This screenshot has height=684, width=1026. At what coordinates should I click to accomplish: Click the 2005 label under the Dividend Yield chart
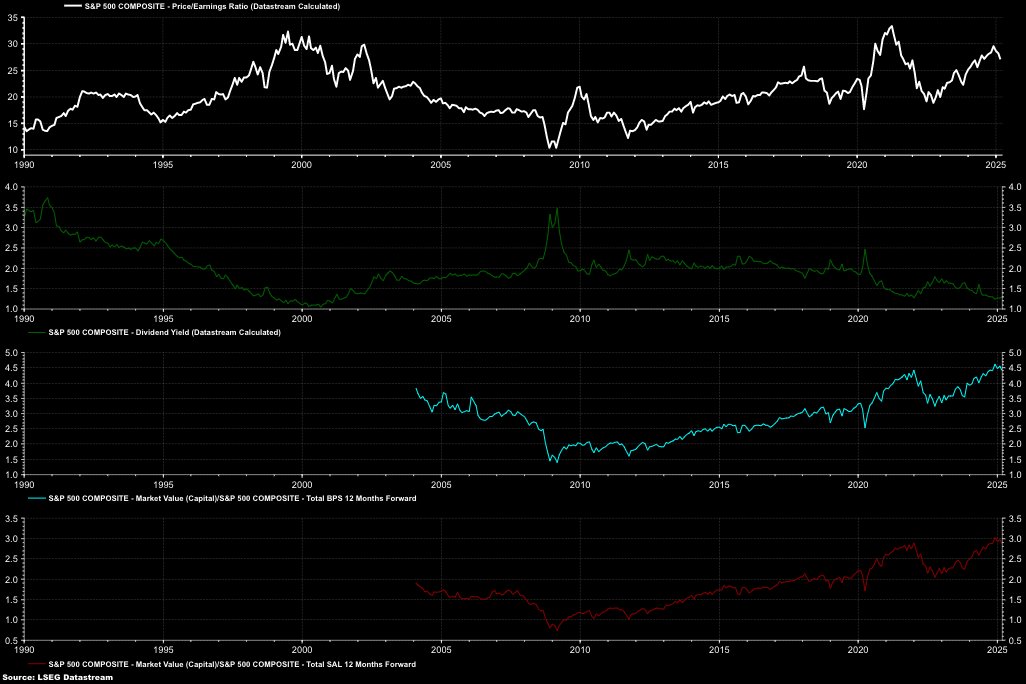pyautogui.click(x=441, y=319)
